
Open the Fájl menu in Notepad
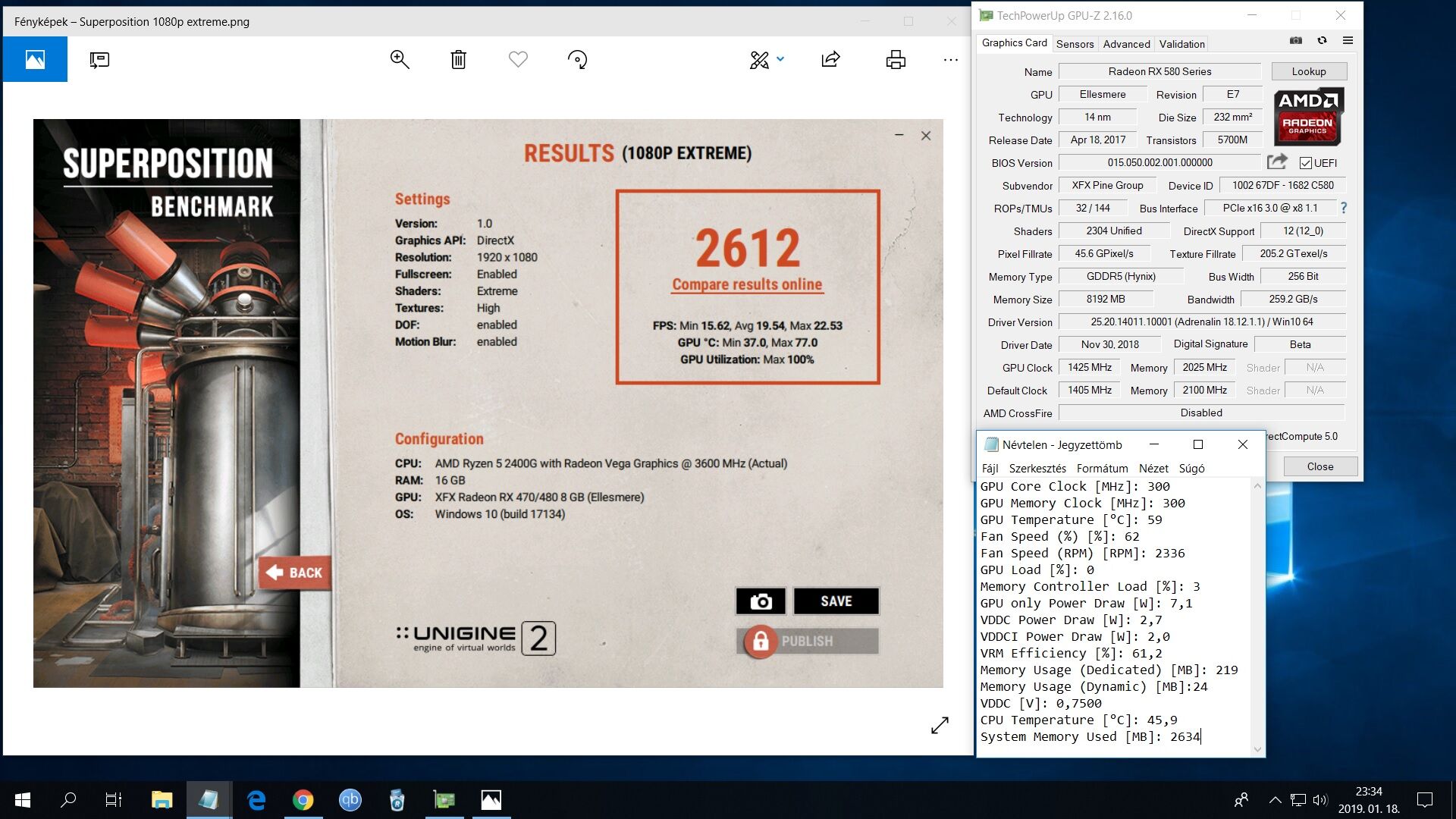(990, 469)
